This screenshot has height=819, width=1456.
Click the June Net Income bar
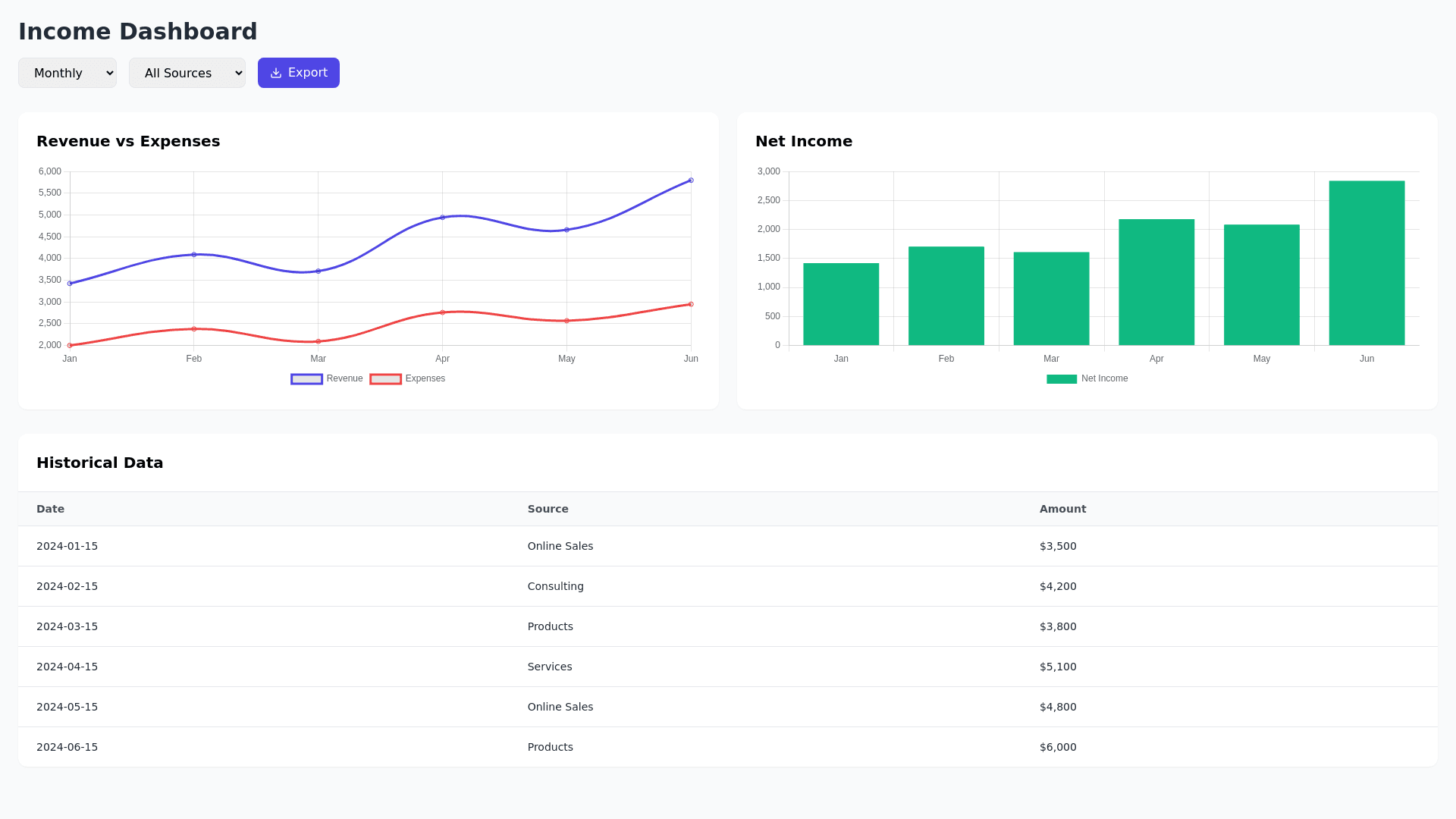click(1367, 262)
